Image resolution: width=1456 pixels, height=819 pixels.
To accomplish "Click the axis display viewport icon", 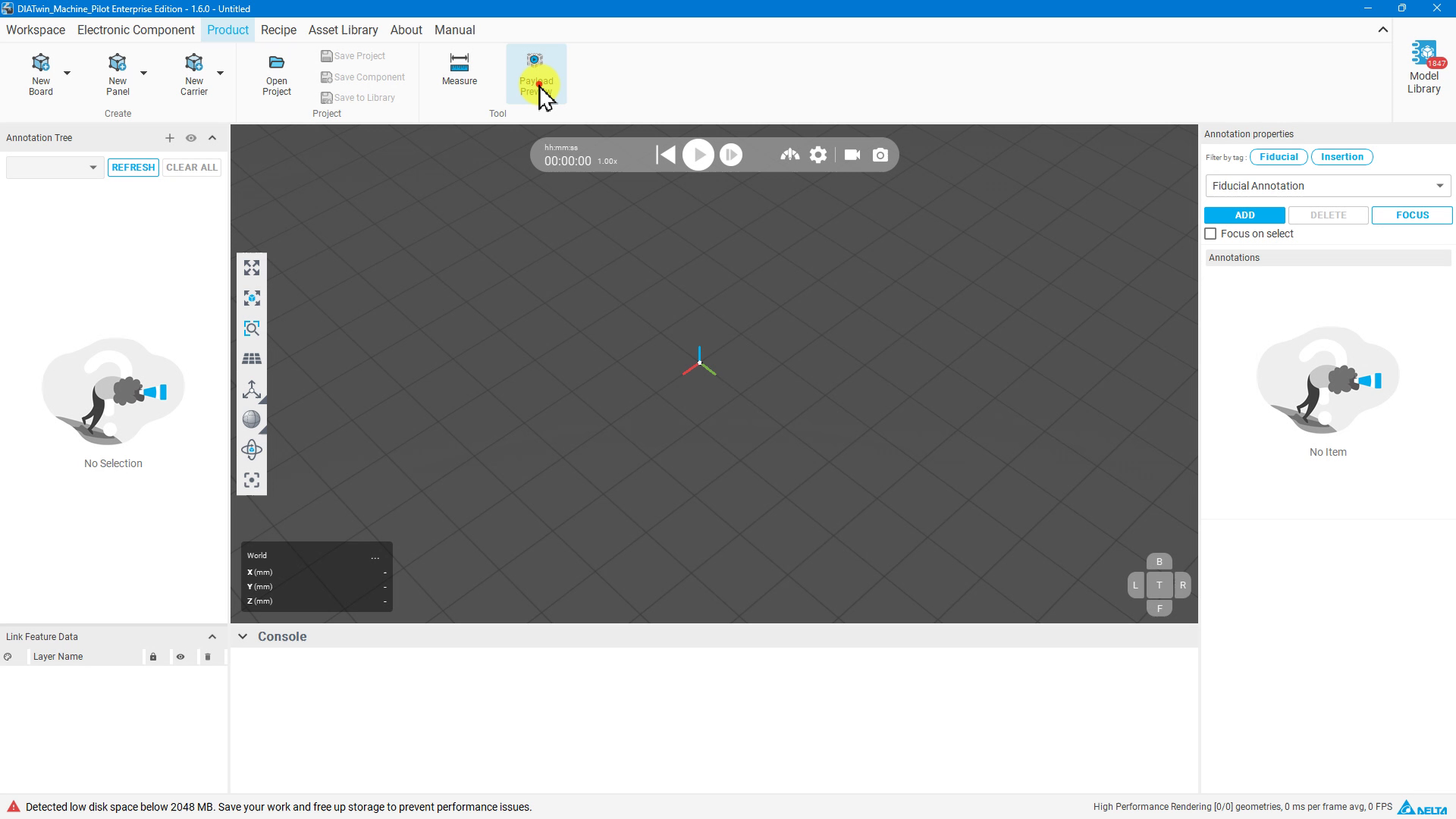I will [x=252, y=389].
